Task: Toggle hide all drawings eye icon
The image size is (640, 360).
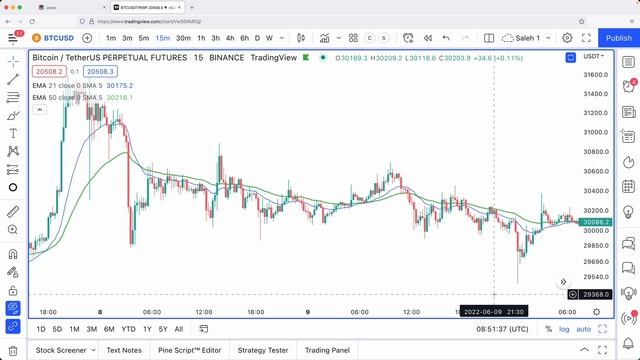Action: pyautogui.click(x=13, y=308)
